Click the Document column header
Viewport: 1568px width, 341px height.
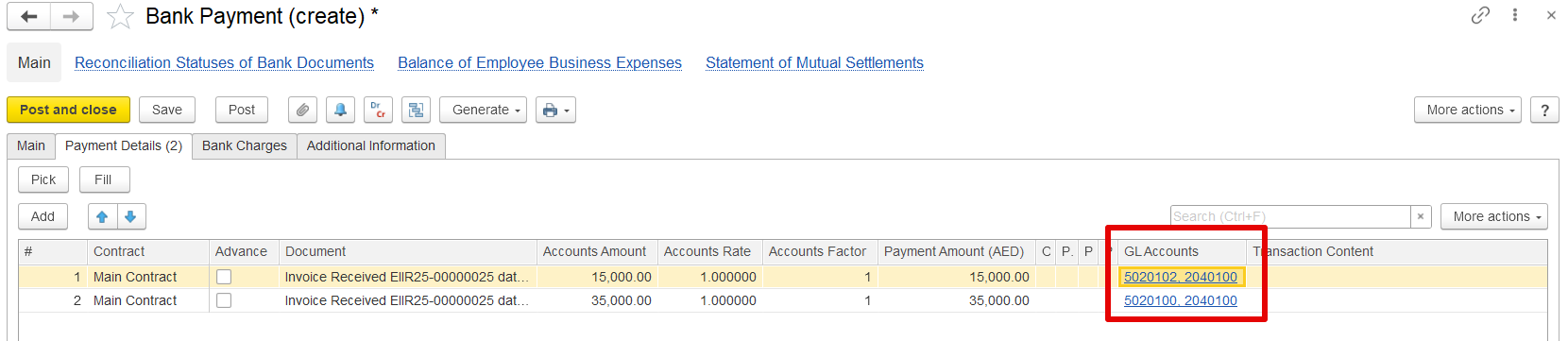point(408,251)
